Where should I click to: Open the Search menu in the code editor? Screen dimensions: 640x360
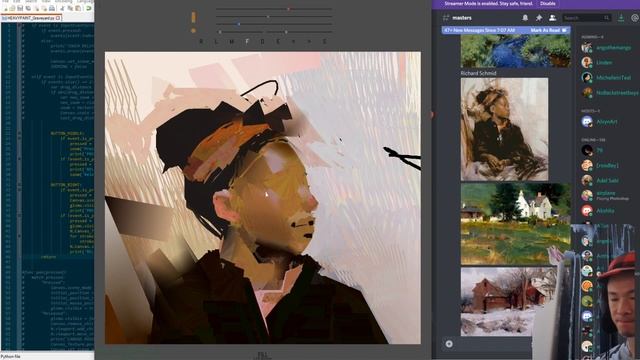coord(31,2)
